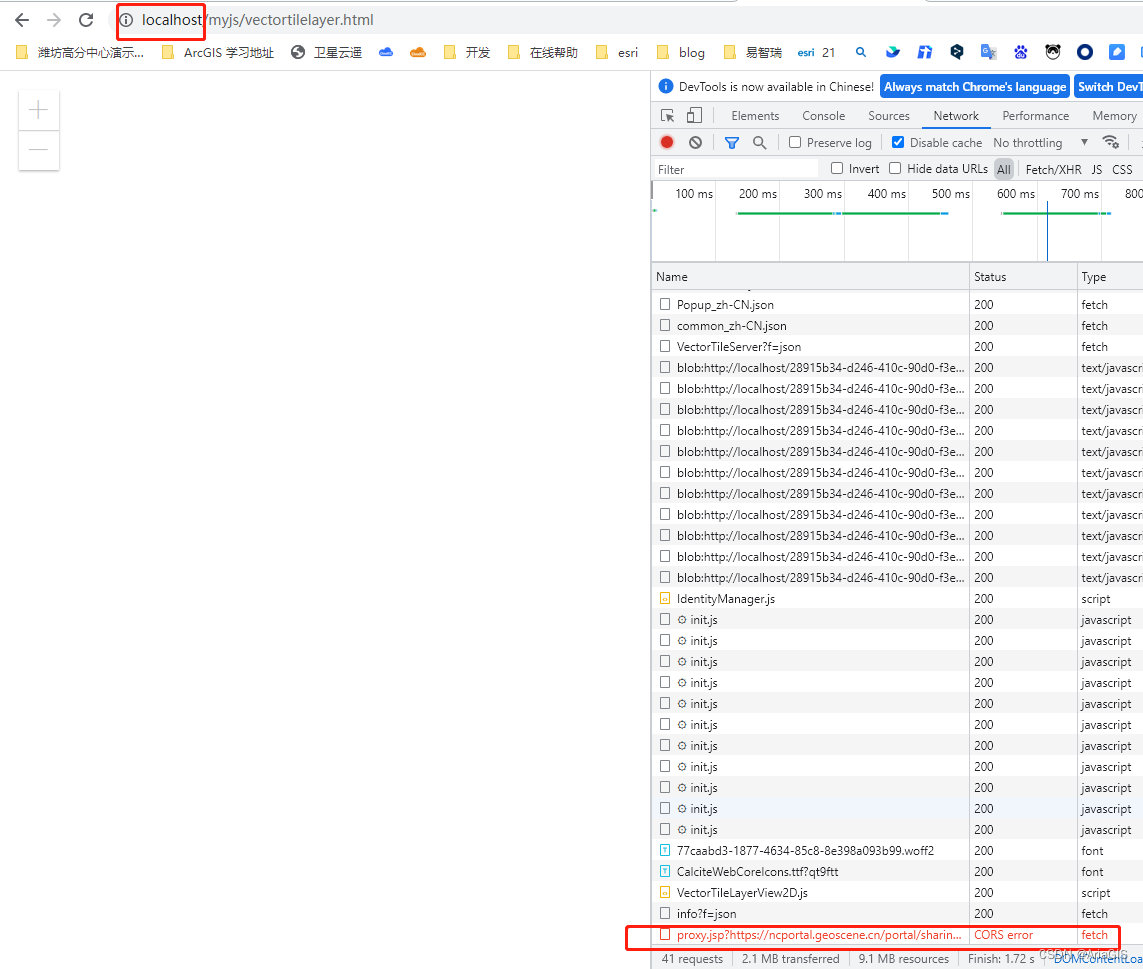
Task: Select the proxy.jsp CORS error request
Action: 897,935
